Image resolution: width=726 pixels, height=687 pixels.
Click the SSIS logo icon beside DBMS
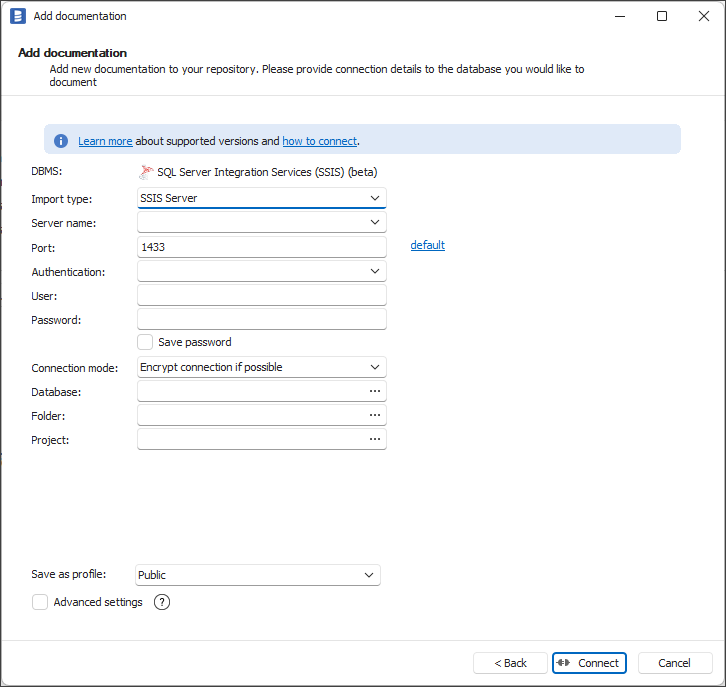tap(147, 172)
